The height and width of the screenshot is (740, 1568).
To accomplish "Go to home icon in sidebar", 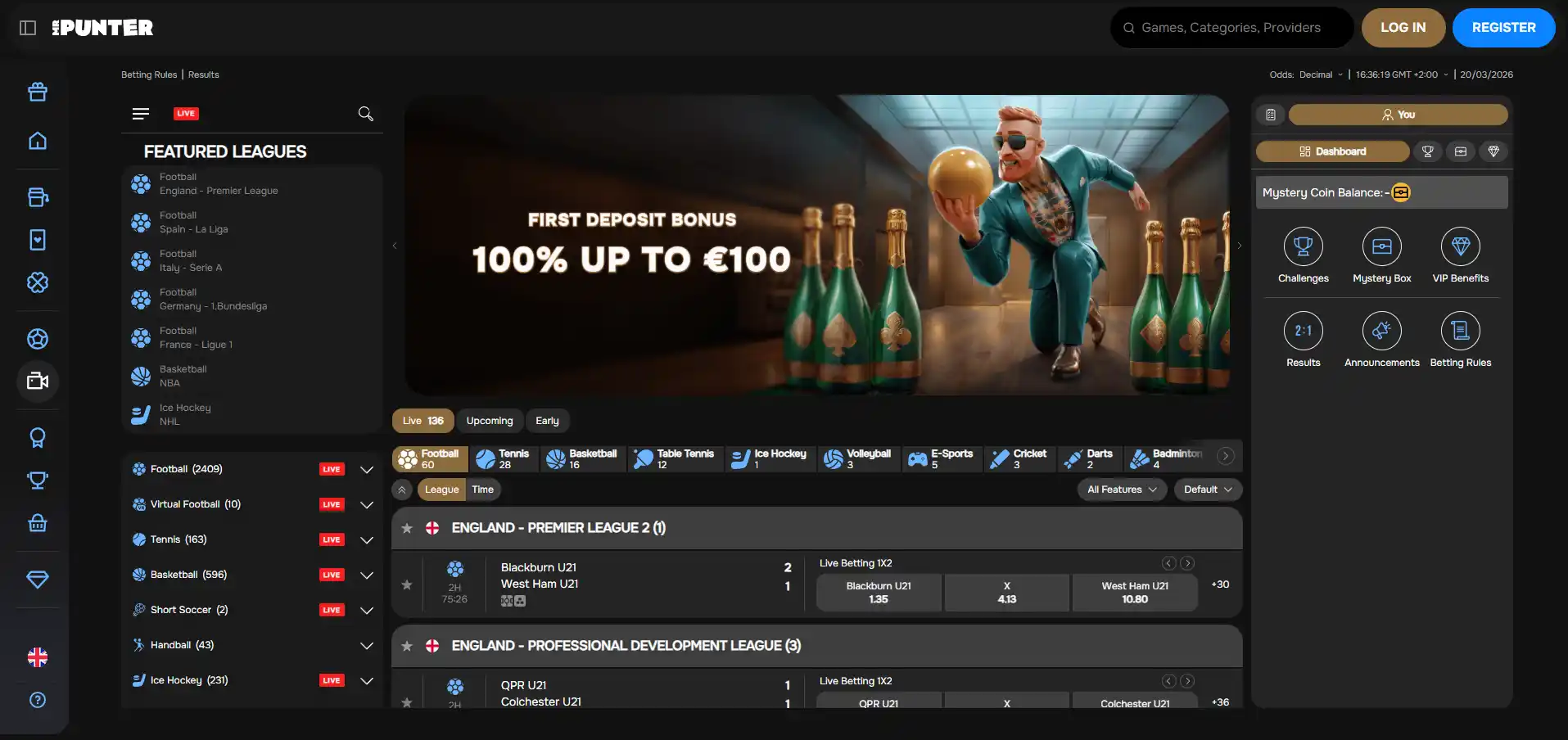I will (38, 141).
